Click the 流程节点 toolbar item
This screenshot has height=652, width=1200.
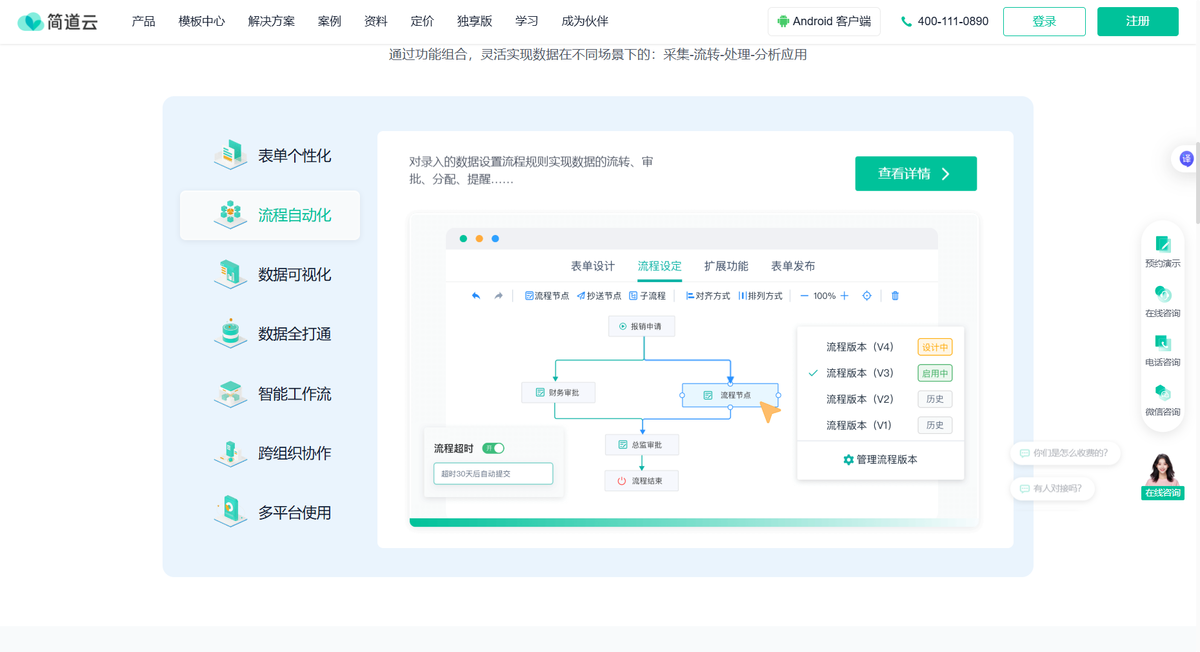pos(547,296)
